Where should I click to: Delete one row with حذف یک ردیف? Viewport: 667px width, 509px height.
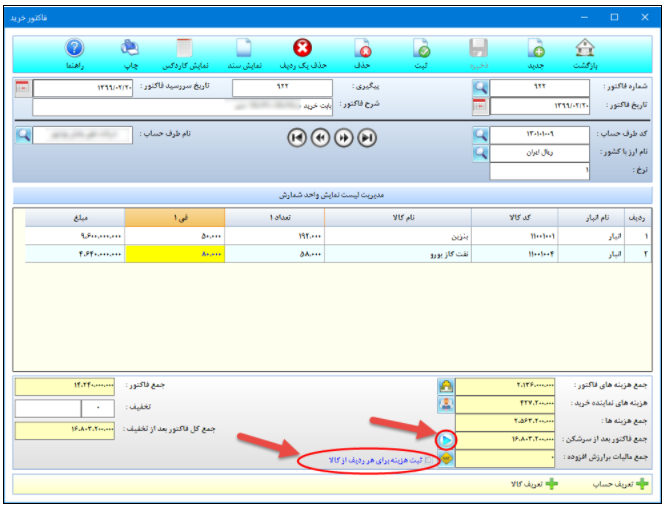click(x=302, y=49)
